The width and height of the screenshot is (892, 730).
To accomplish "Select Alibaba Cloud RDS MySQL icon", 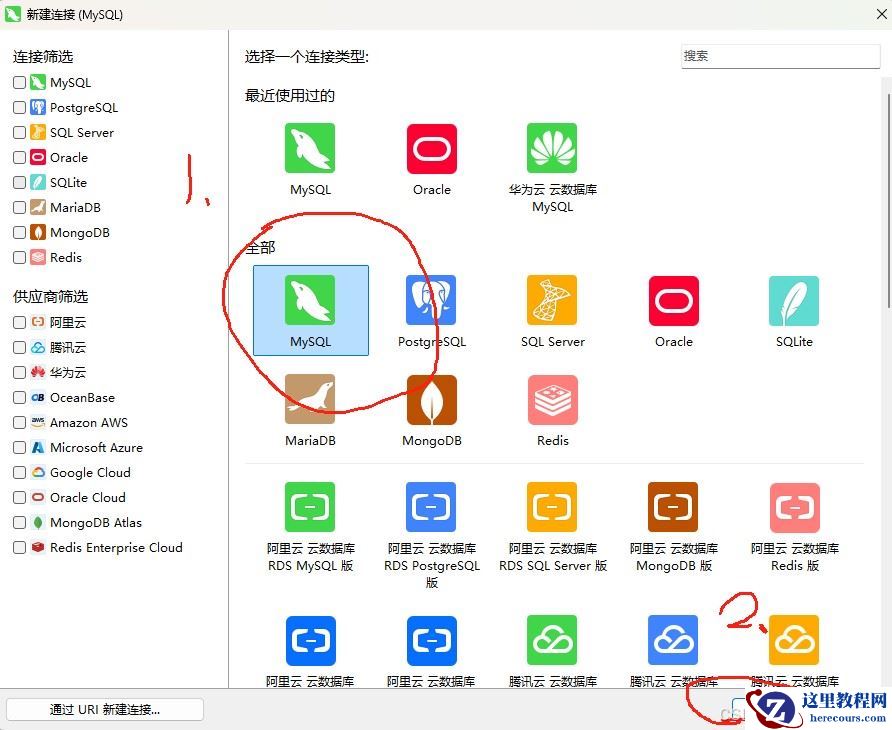I will (x=310, y=507).
